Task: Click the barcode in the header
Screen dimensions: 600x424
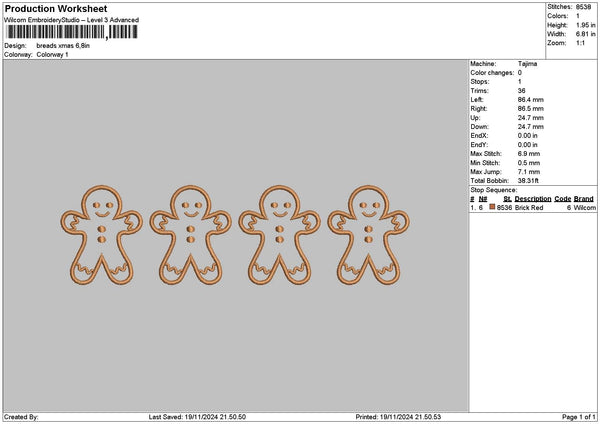Action: pos(72,32)
